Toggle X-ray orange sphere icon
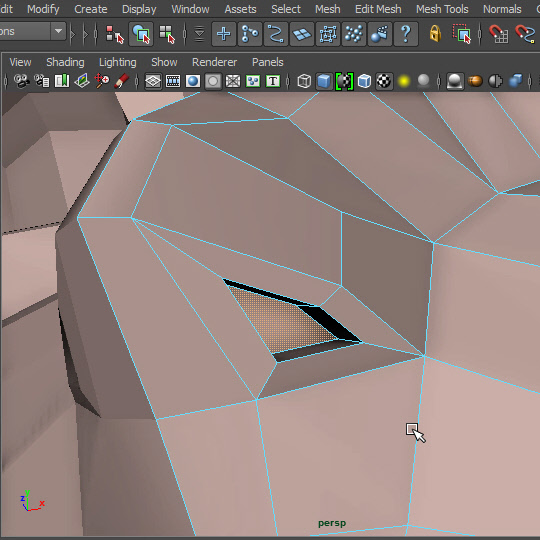 [475, 81]
